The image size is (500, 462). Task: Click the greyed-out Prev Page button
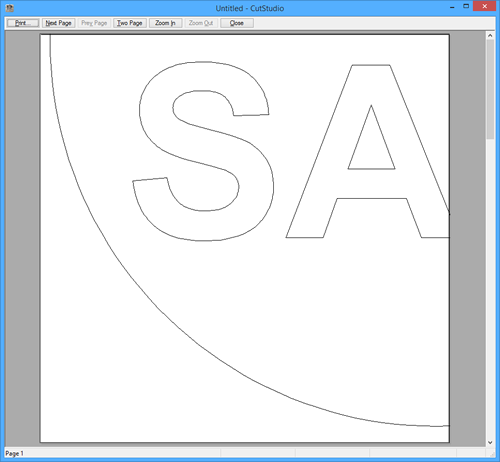point(94,23)
